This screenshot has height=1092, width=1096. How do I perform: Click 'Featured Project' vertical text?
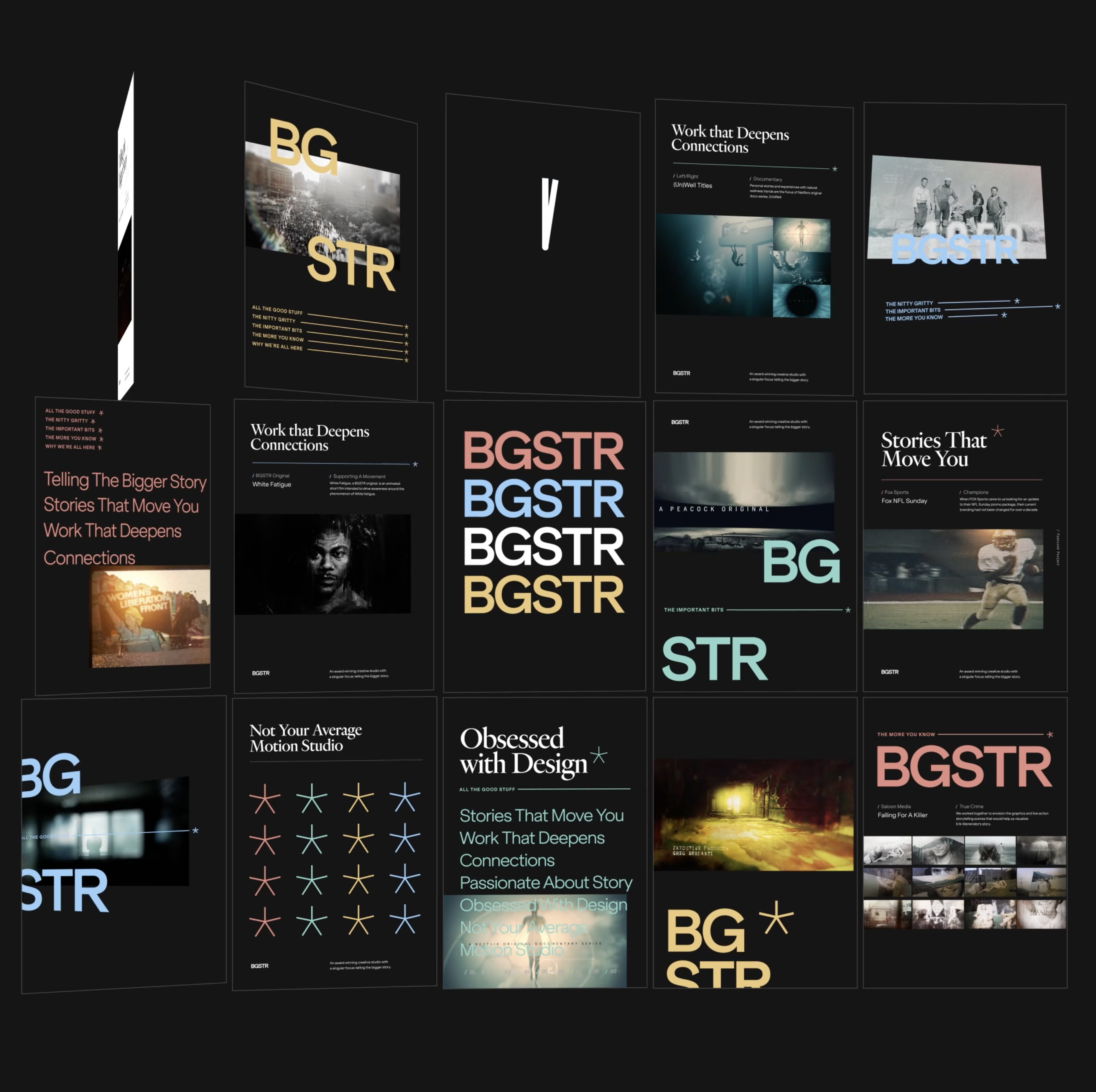pyautogui.click(x=1058, y=548)
